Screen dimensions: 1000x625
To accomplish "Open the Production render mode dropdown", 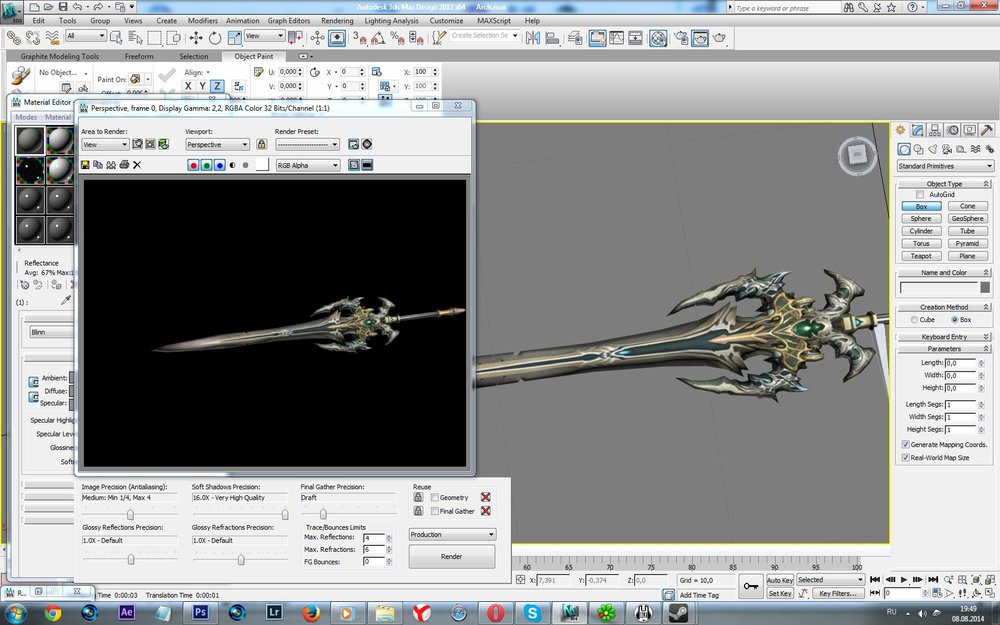I will [x=452, y=534].
